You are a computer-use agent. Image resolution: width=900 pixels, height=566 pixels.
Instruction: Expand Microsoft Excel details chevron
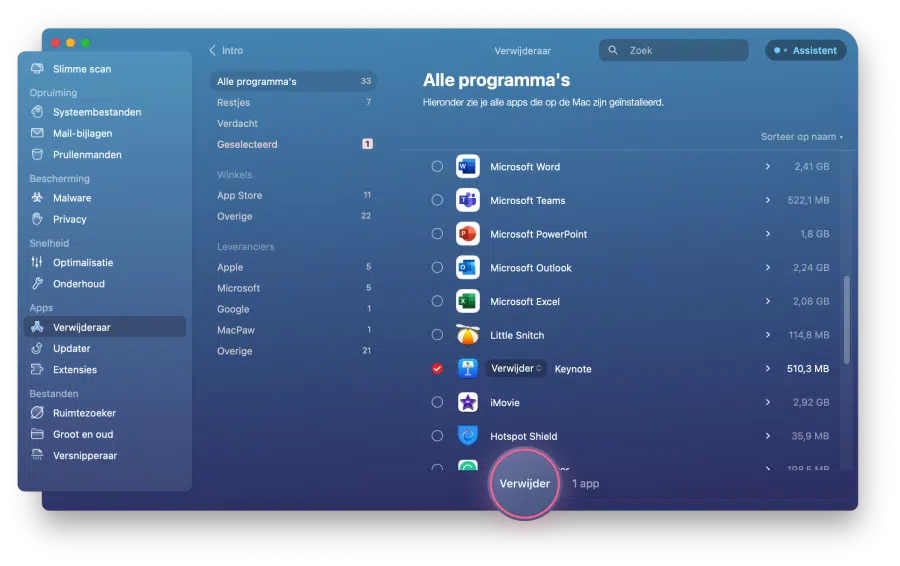[767, 301]
